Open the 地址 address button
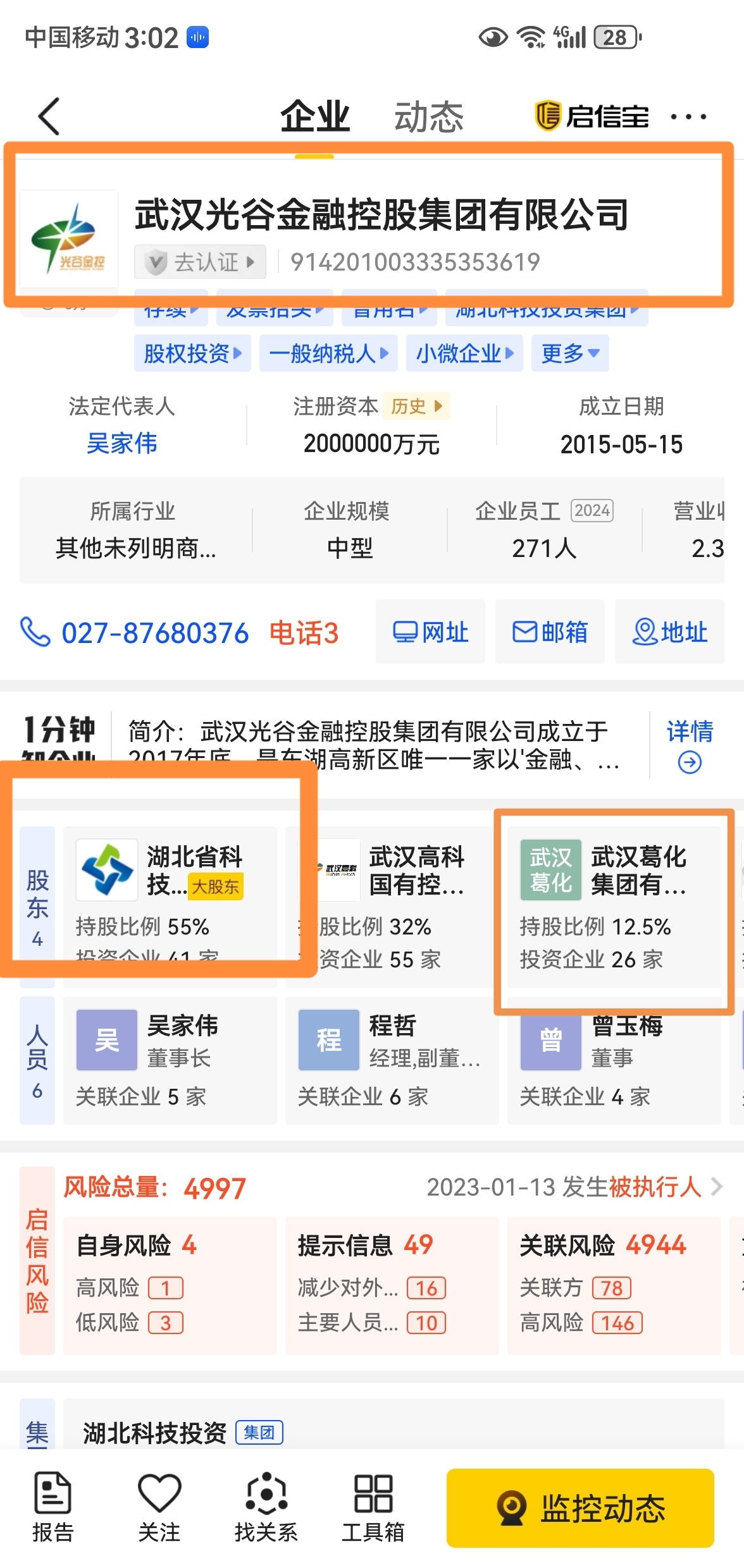Viewport: 744px width, 1568px height. click(669, 632)
